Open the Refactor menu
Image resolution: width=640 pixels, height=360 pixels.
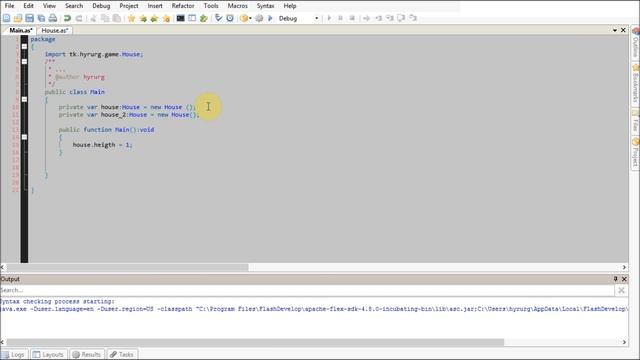pyautogui.click(x=183, y=6)
